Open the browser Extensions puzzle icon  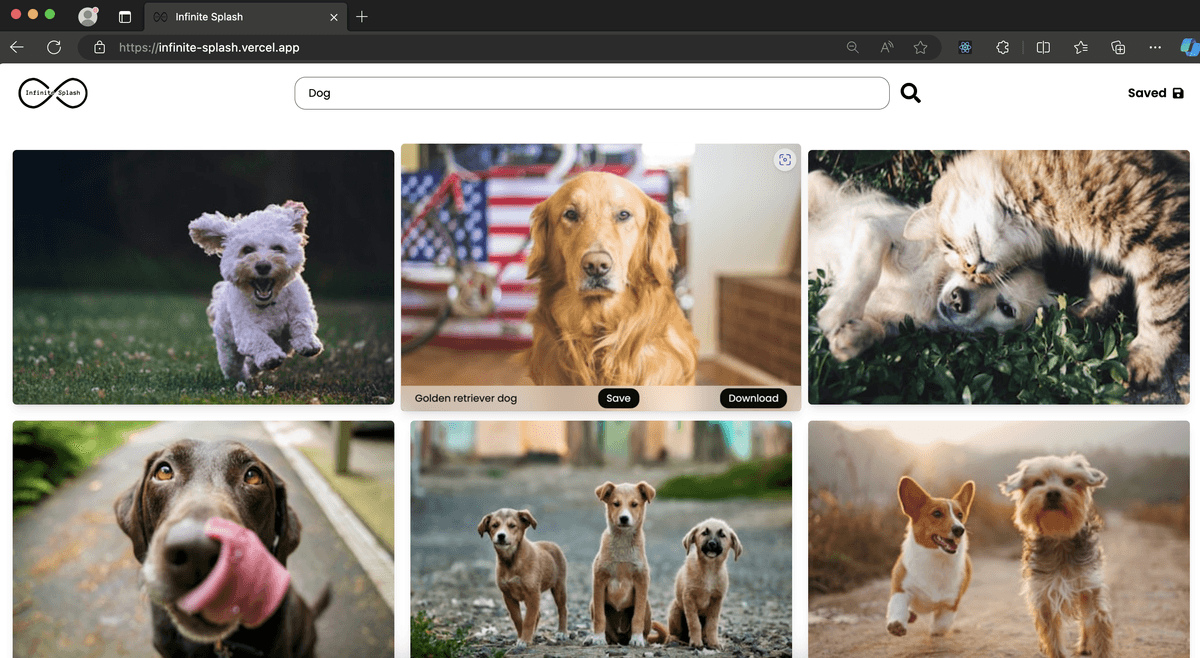pos(1003,47)
